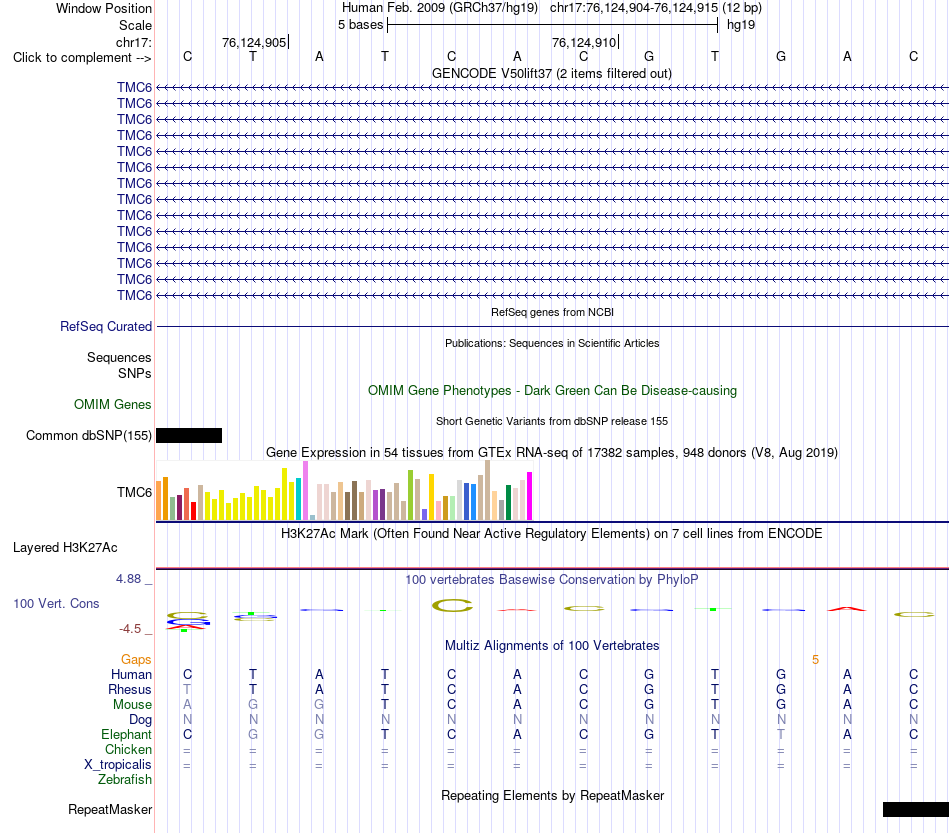Screen dimensions: 950x833
Task: Click the -4.5 PhyloP lower scale value
Action: pos(130,629)
